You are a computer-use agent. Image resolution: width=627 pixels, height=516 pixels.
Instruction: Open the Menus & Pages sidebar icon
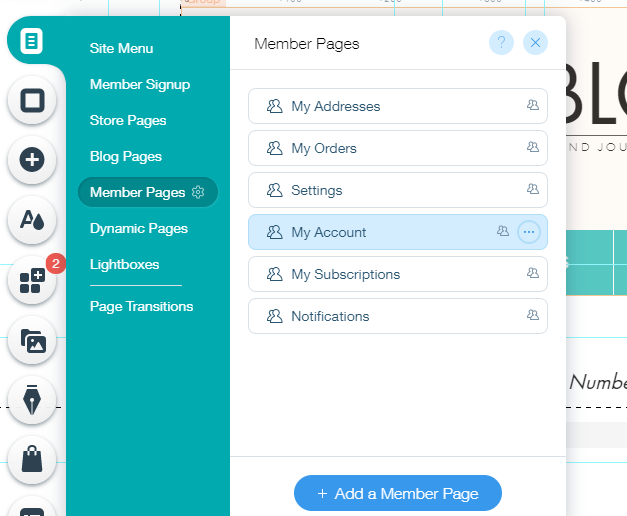pyautogui.click(x=32, y=40)
